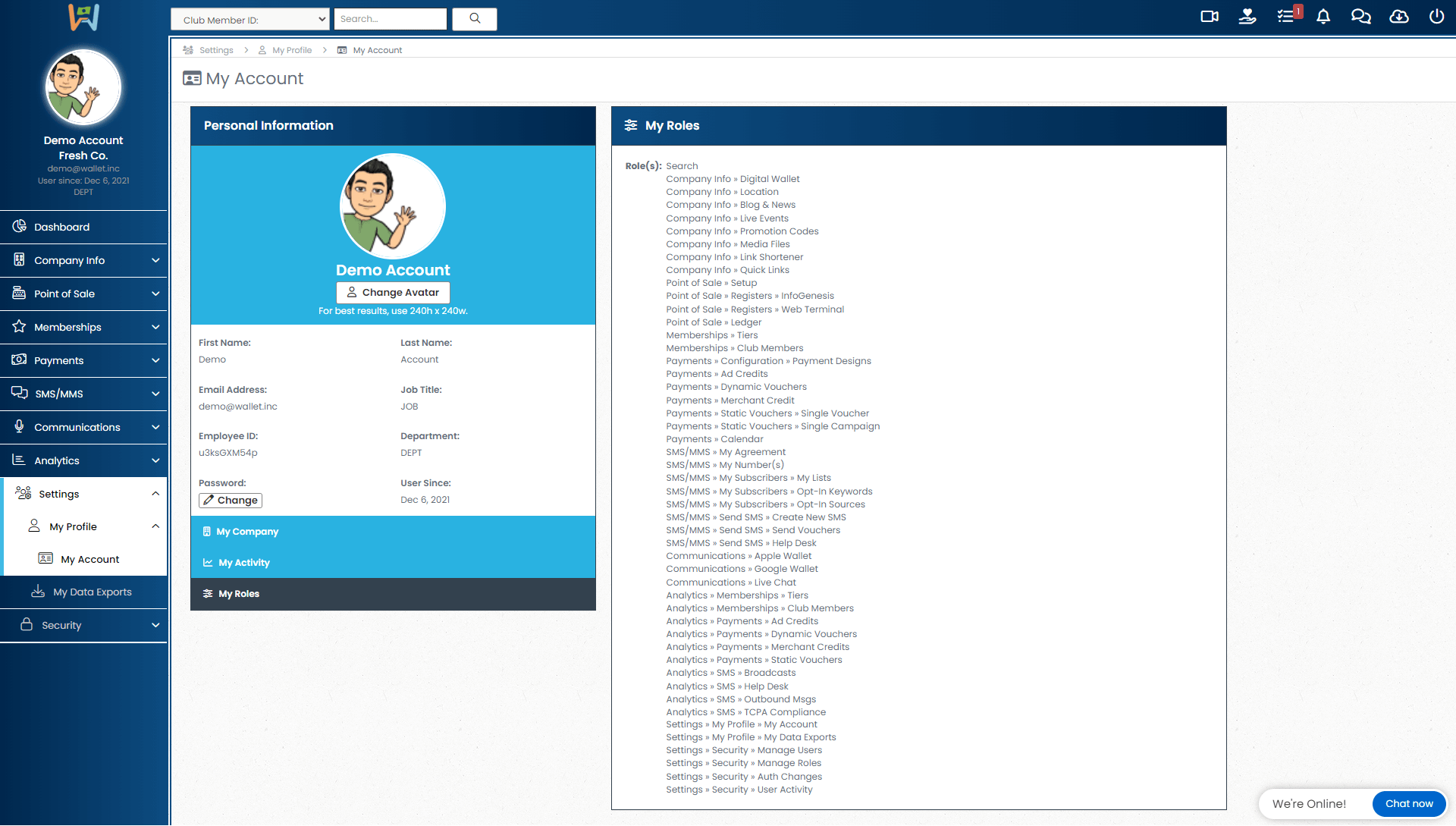Expand the Payments sidebar menu

pos(83,360)
